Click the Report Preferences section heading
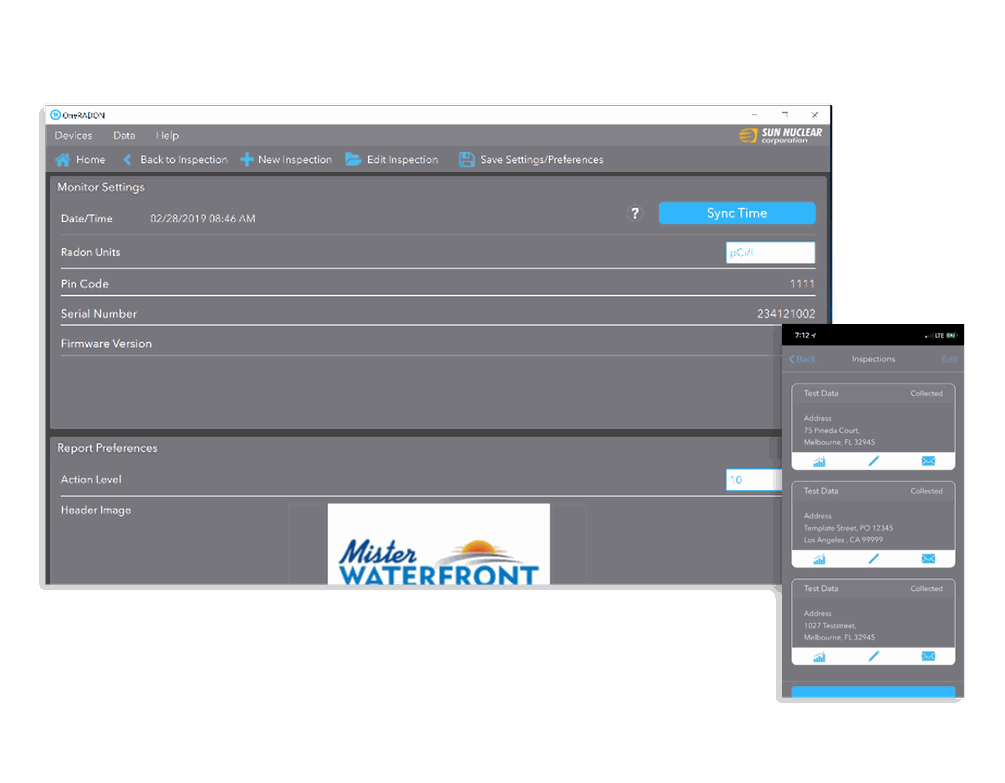The height and width of the screenshot is (783, 1005). click(x=107, y=448)
